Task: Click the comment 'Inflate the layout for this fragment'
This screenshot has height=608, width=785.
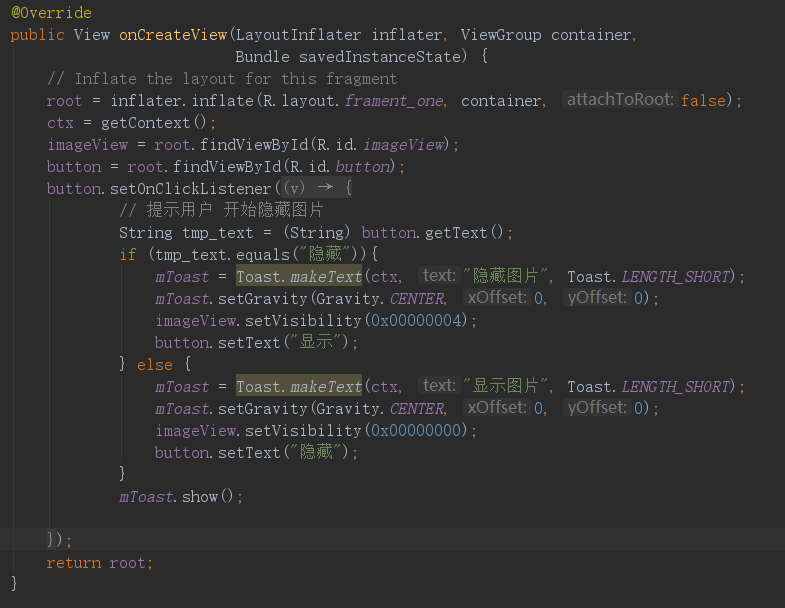Action: 222,79
